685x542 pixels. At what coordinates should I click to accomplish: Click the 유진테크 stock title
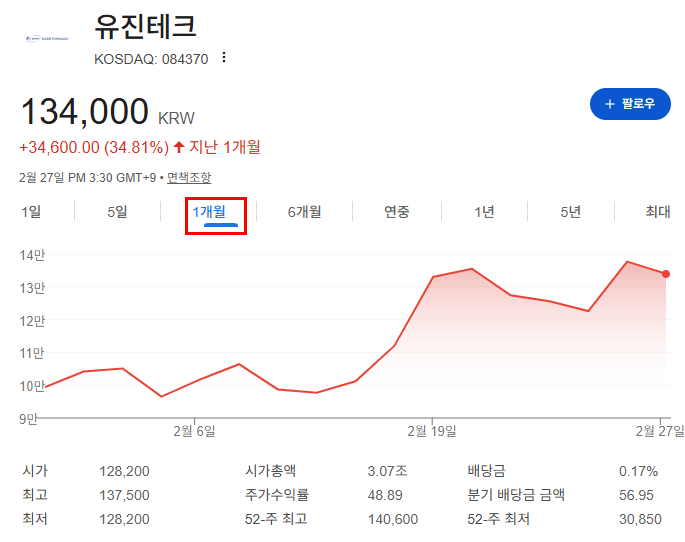(145, 26)
